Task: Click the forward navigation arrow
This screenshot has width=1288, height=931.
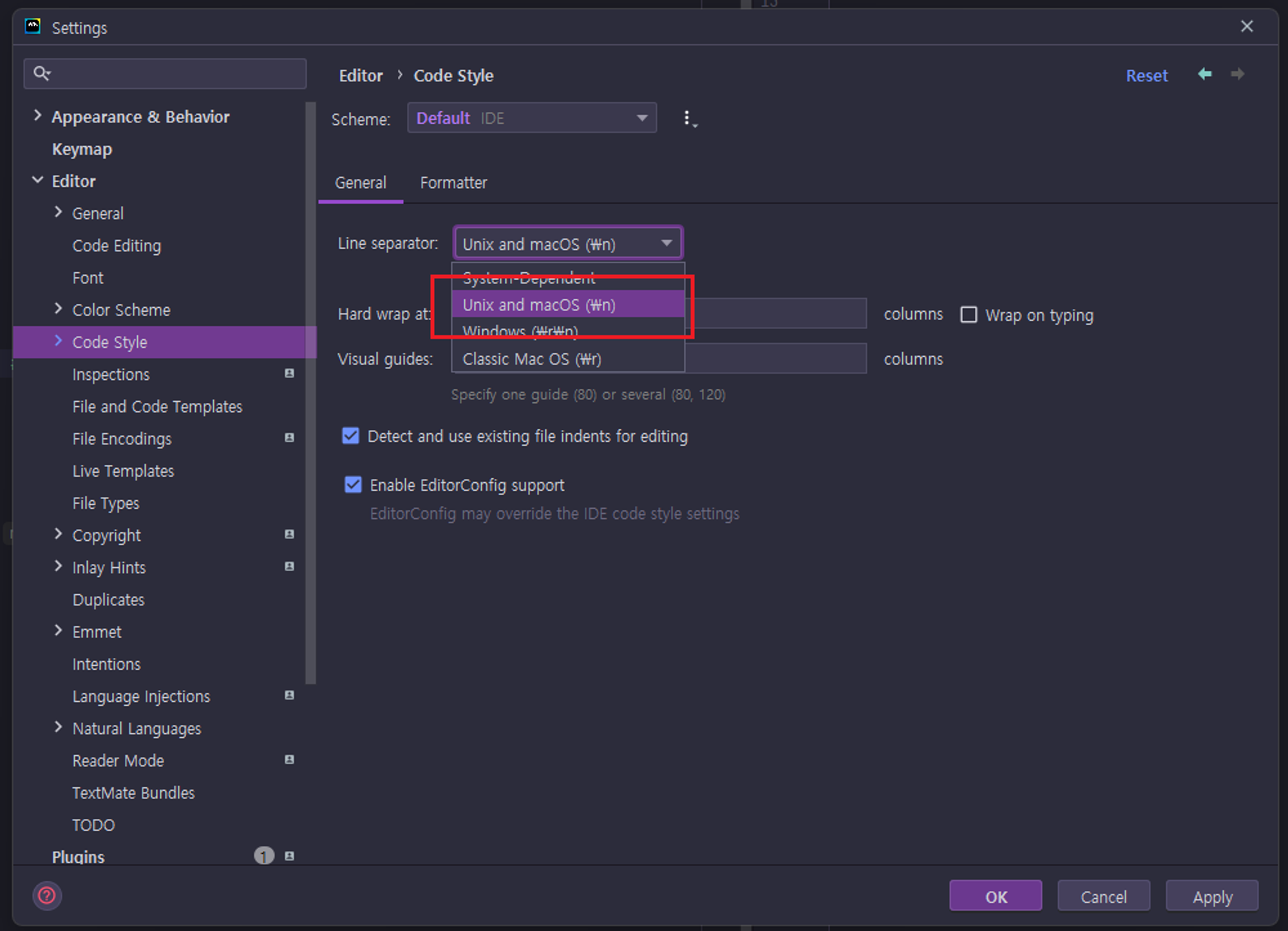Action: (x=1237, y=75)
